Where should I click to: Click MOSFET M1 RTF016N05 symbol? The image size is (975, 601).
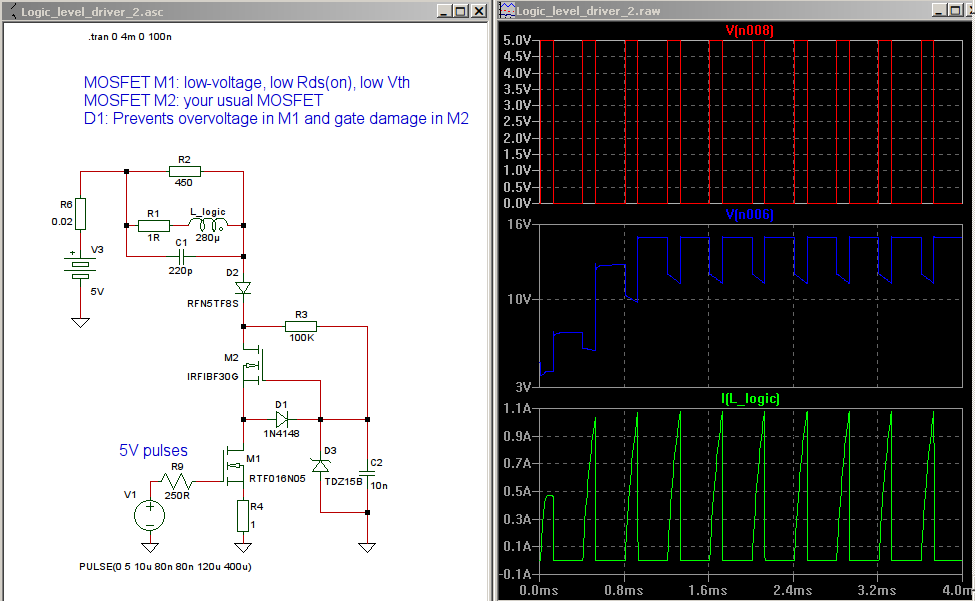[234, 467]
